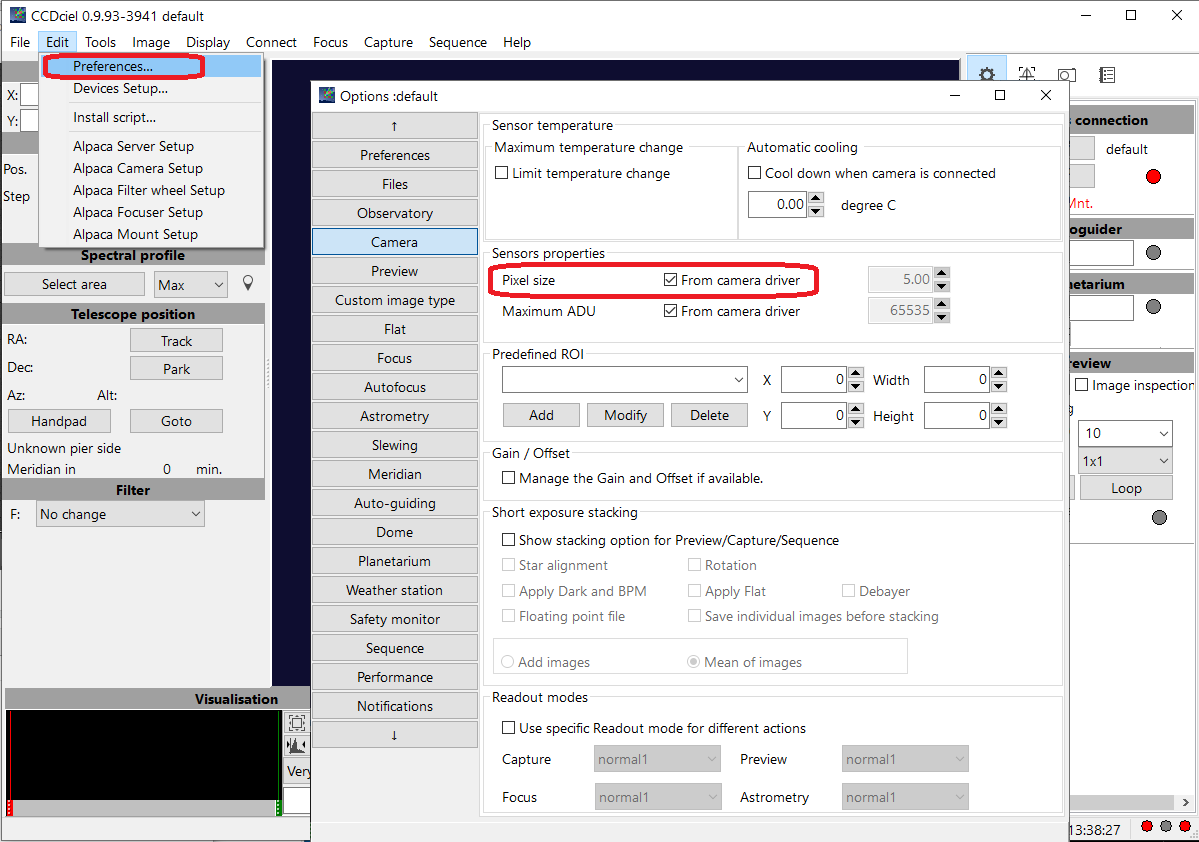Open the gear settings tab icon

tap(987, 75)
